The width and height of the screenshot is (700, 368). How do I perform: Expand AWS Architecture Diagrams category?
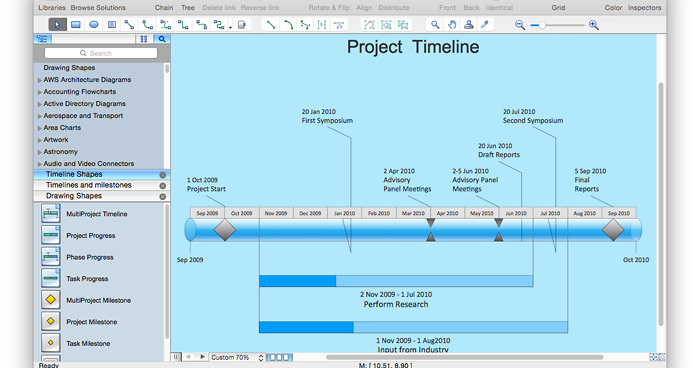(40, 80)
